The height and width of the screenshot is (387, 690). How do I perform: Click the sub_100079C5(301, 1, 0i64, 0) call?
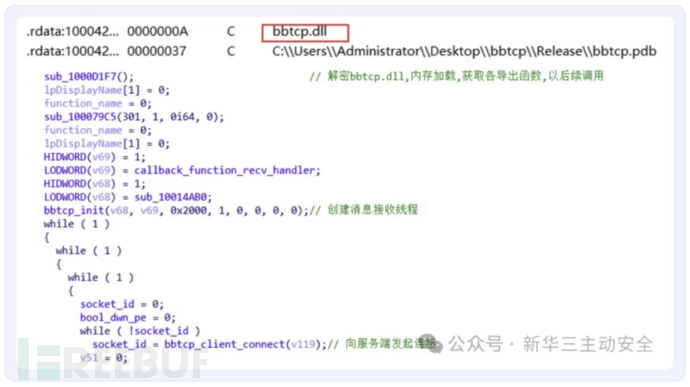pos(134,117)
